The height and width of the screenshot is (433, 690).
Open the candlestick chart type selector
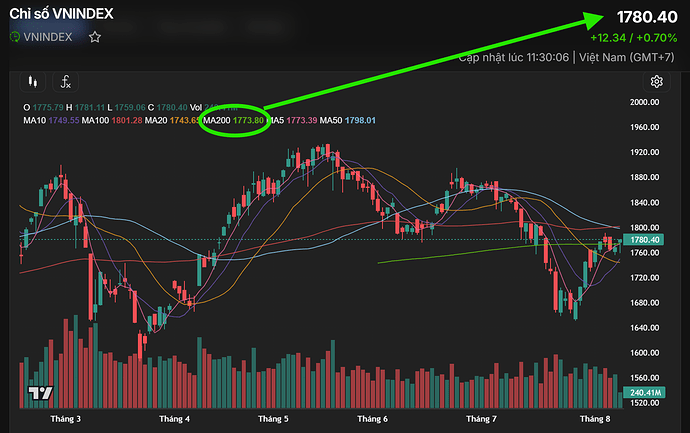point(33,82)
